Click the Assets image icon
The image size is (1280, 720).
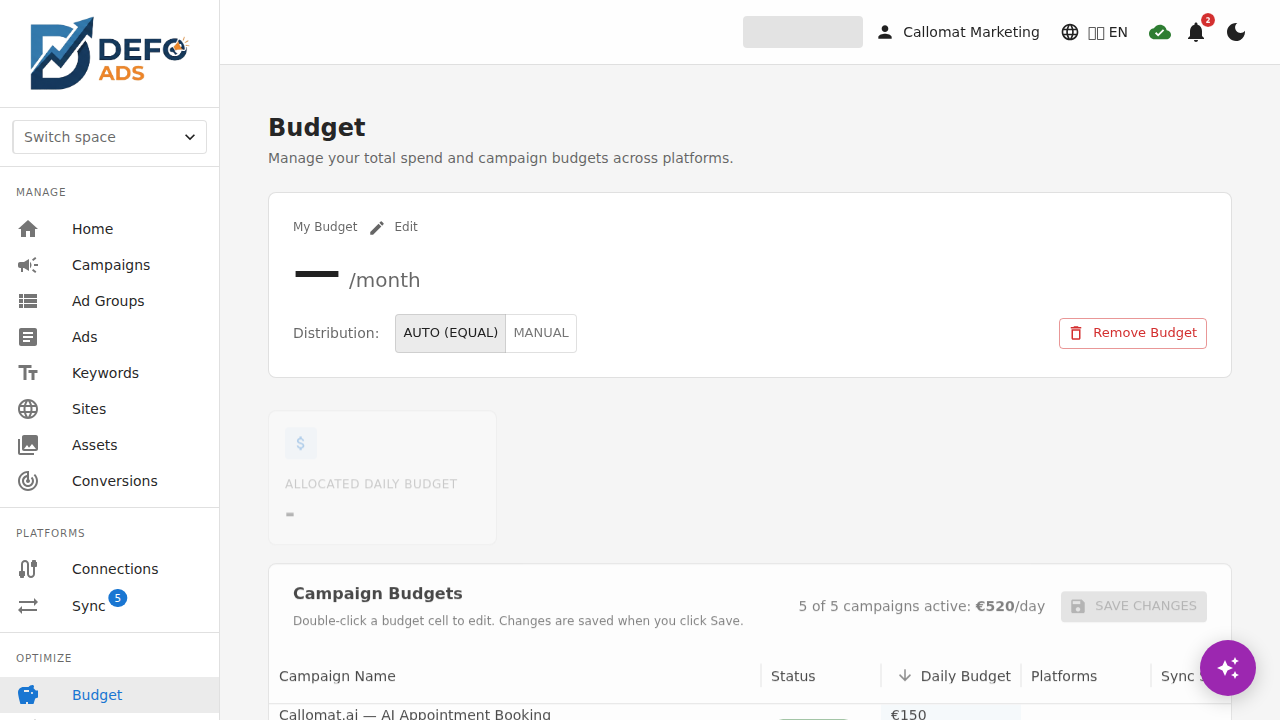(x=28, y=445)
